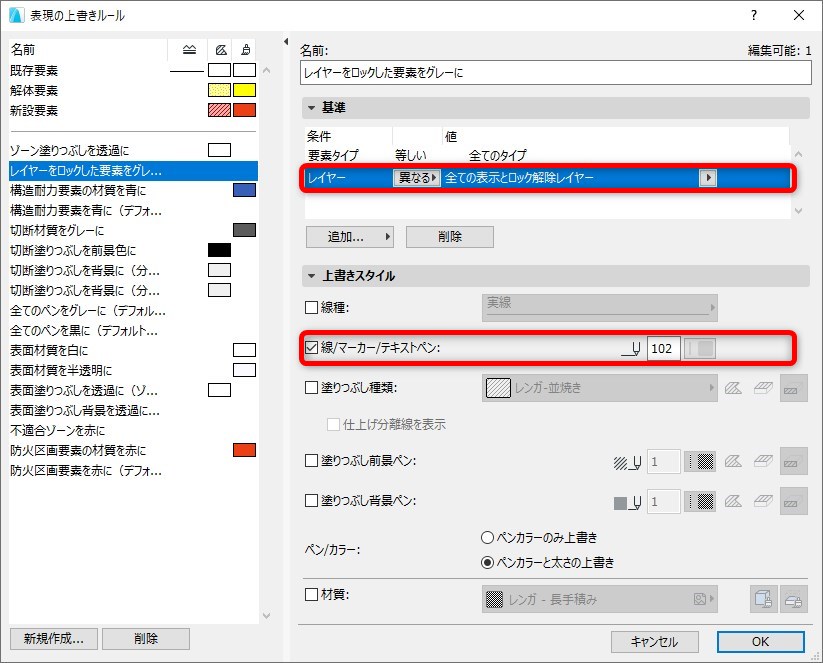Open the 異なる condition dropdown
The width and height of the screenshot is (823, 663).
pyautogui.click(x=417, y=178)
